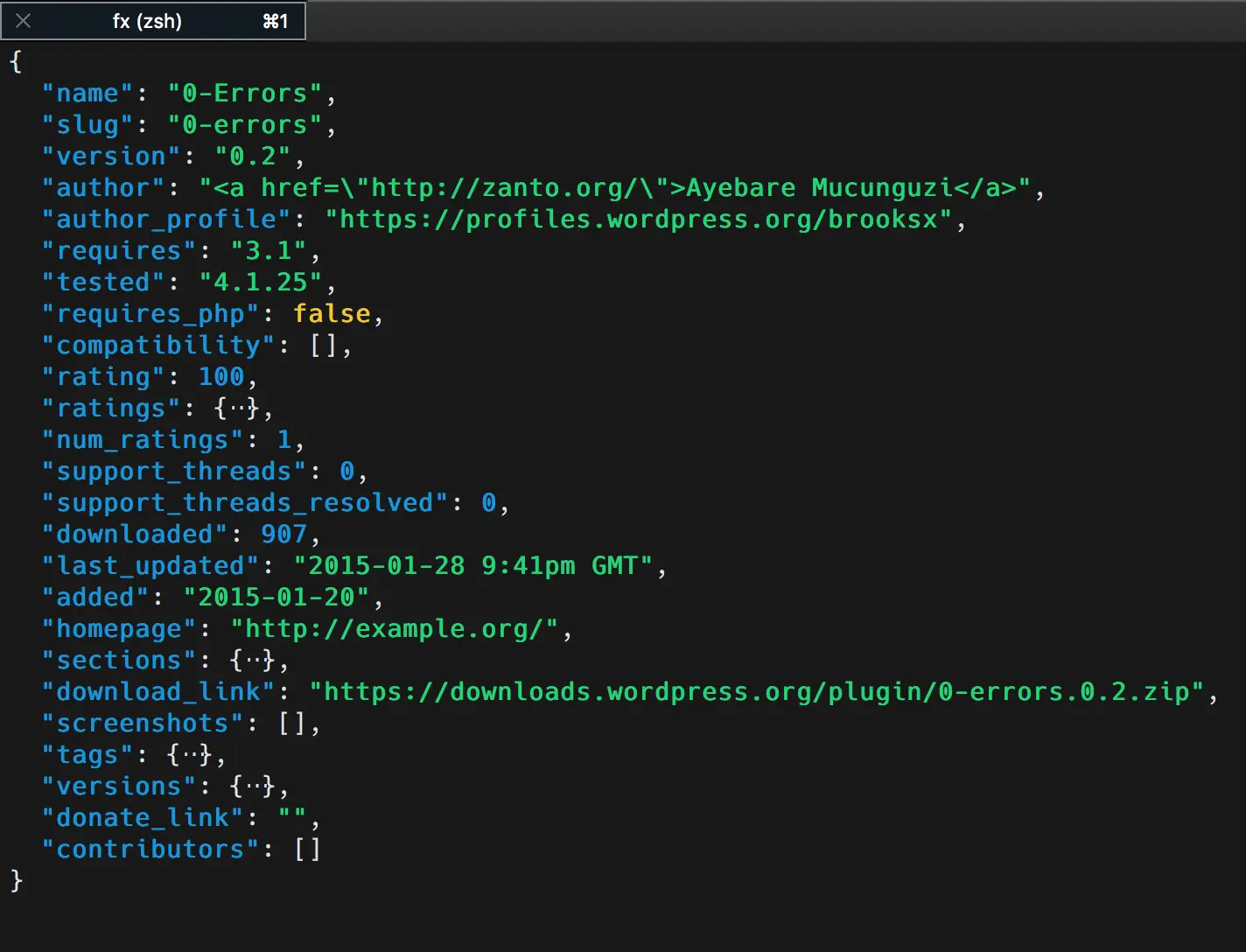Click the profiles.wordpress.org/brooksx URL value
Viewport: 1246px width, 952px height.
point(639,220)
